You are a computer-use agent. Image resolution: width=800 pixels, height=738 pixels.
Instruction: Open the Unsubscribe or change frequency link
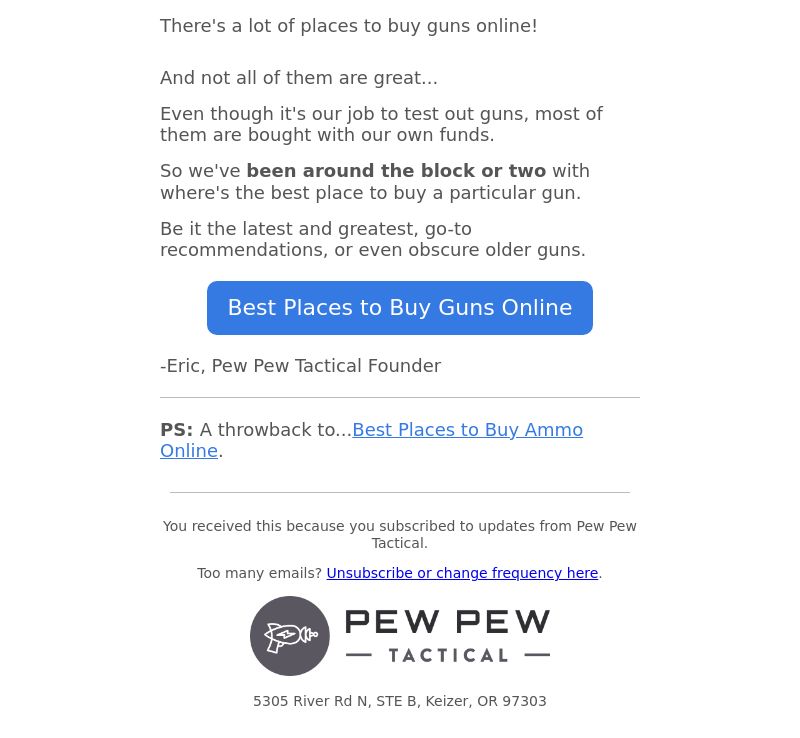coord(462,573)
